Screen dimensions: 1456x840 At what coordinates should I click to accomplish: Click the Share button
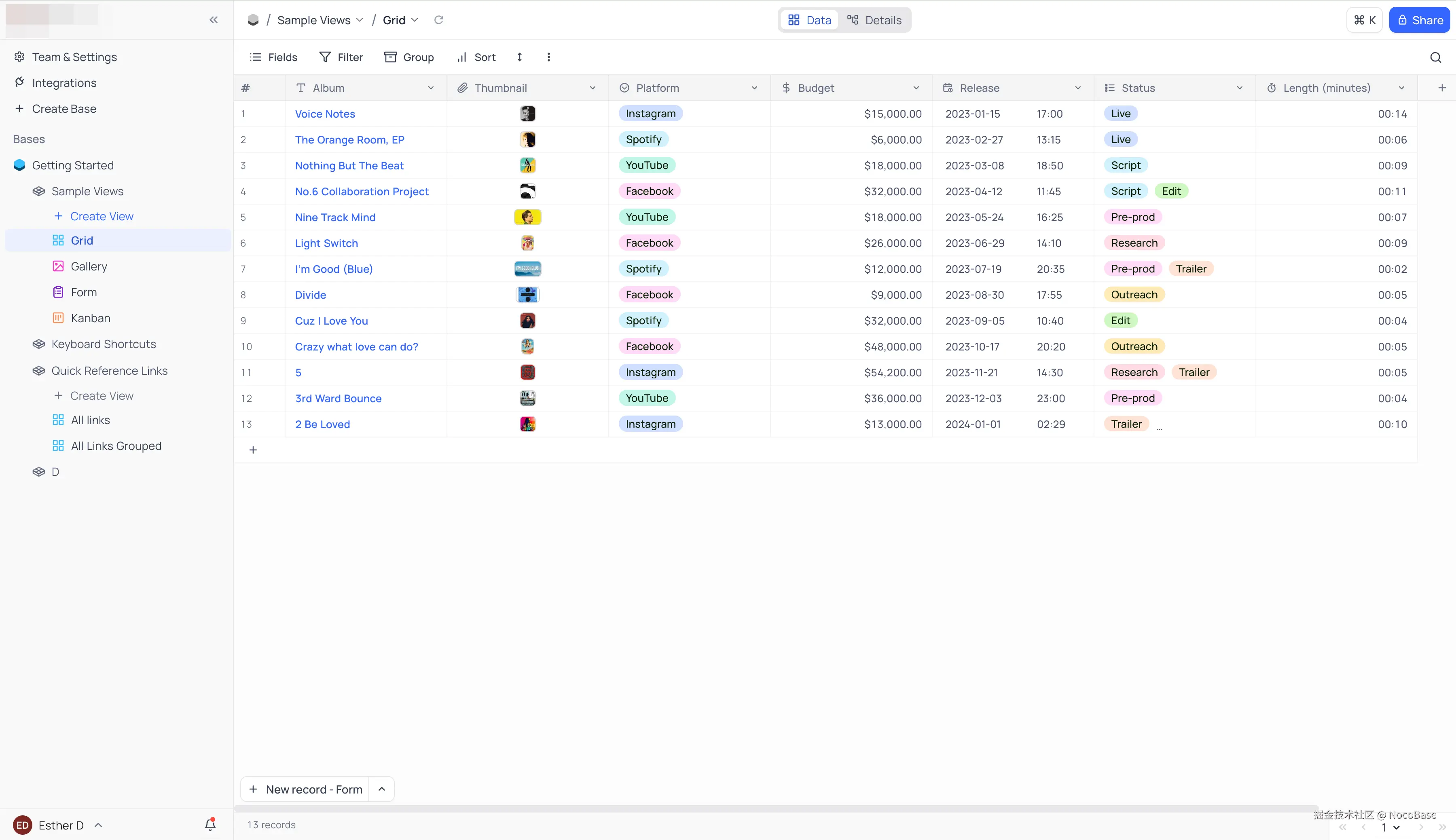(1420, 19)
